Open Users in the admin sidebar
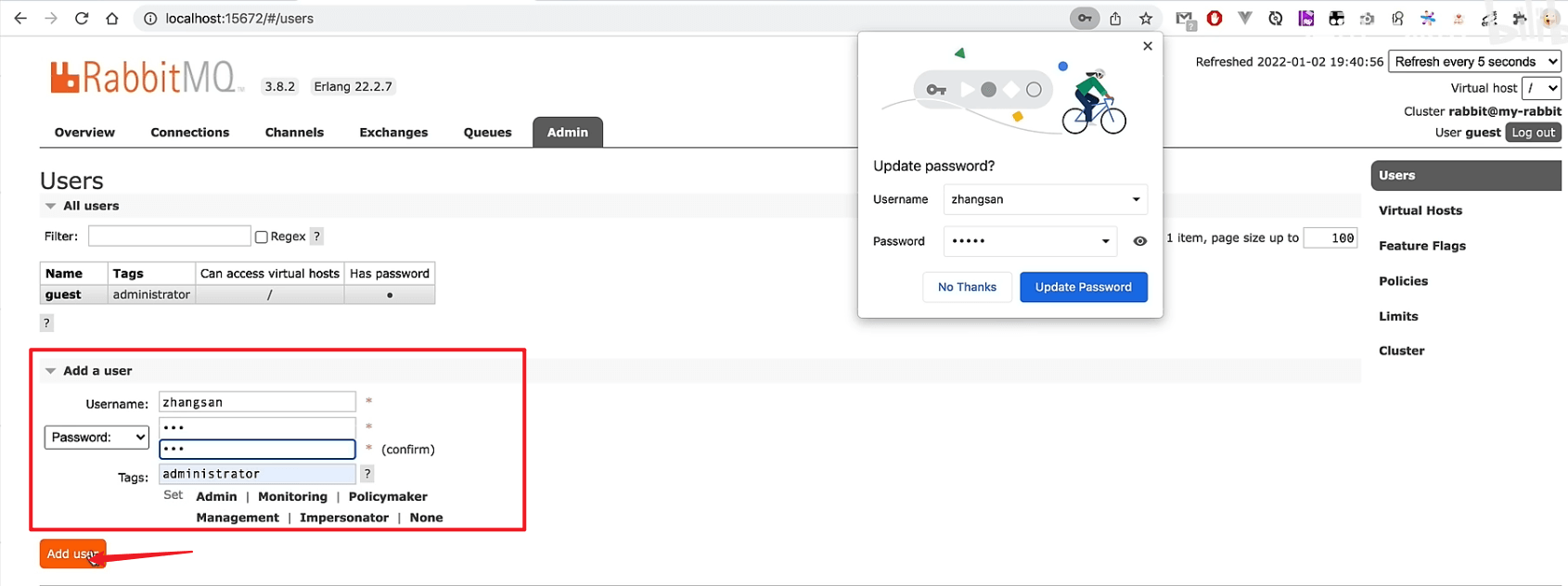Screen dimensions: 1568x586 pyautogui.click(x=1466, y=175)
